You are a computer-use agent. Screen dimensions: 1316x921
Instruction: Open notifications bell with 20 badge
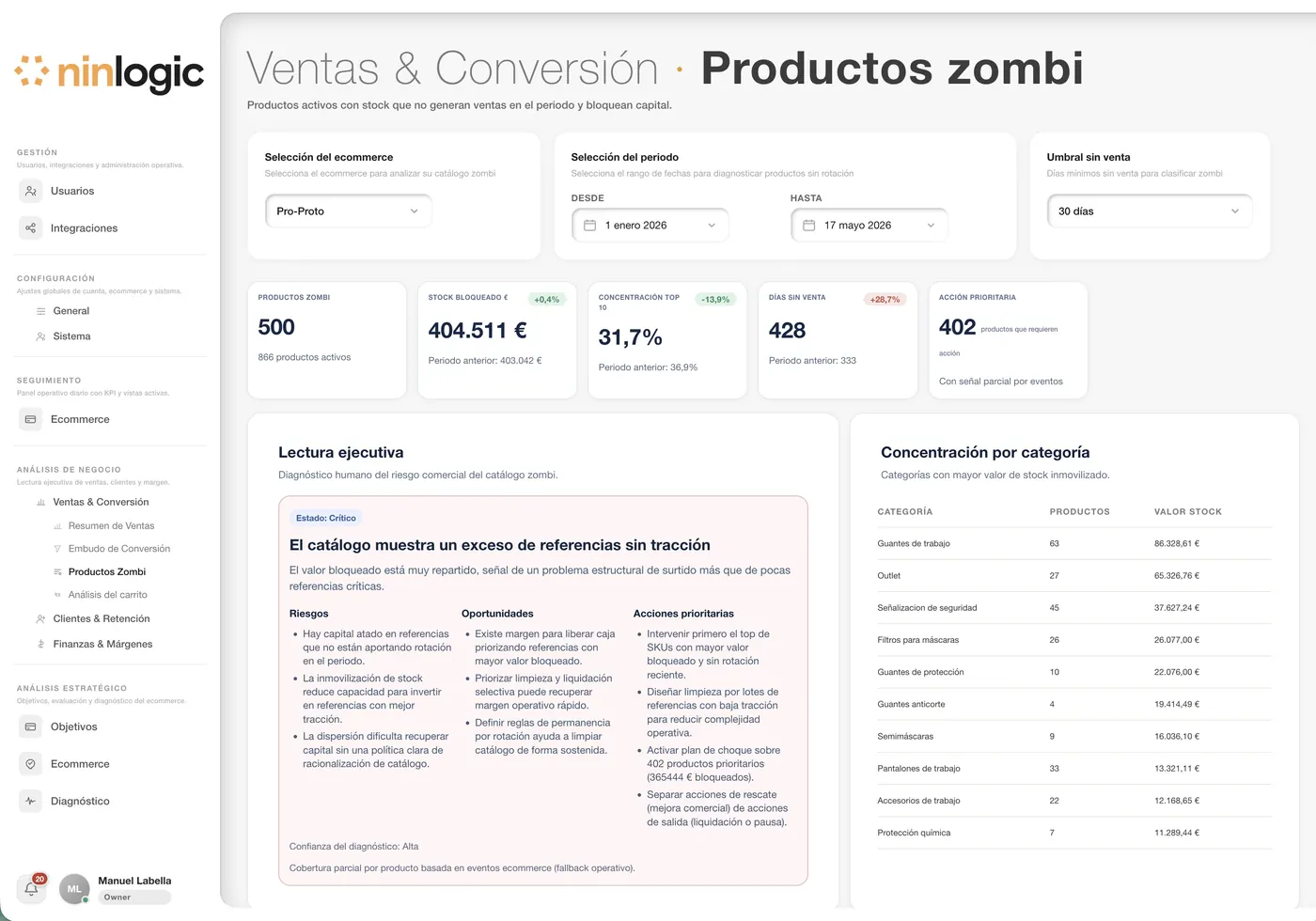click(31, 888)
